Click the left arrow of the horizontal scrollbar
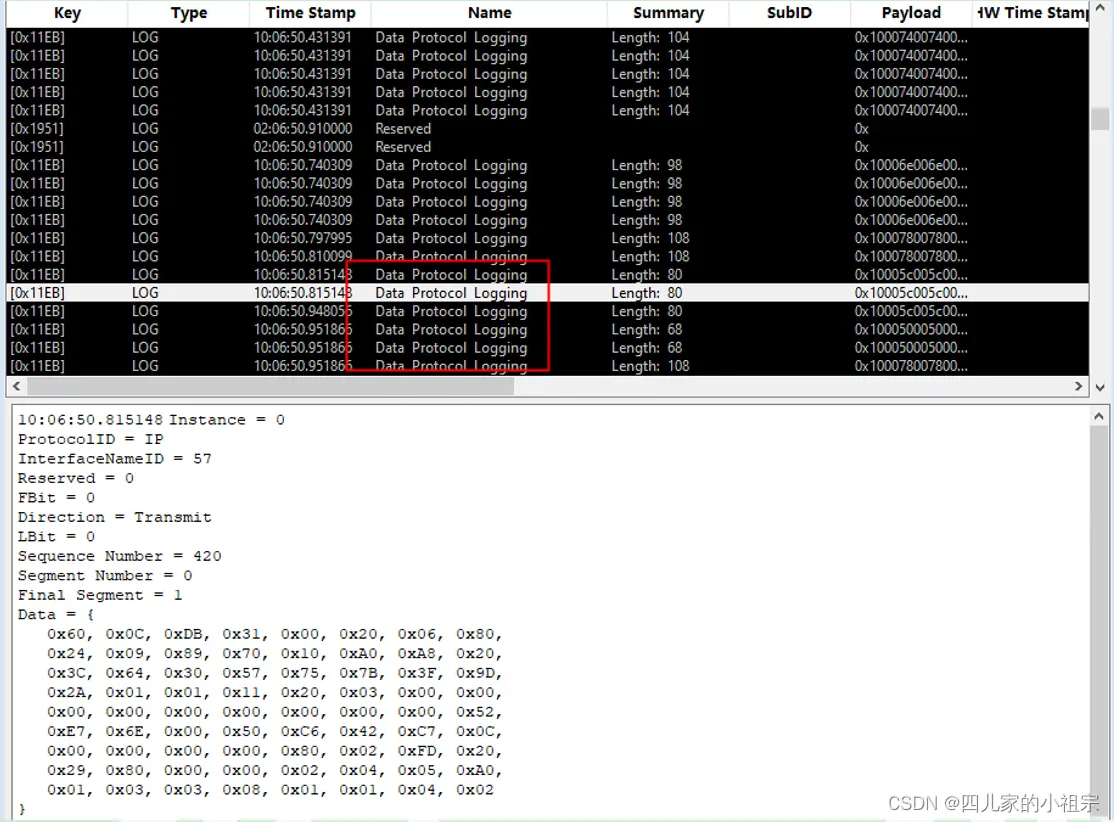Image resolution: width=1114 pixels, height=822 pixels. tap(16, 385)
